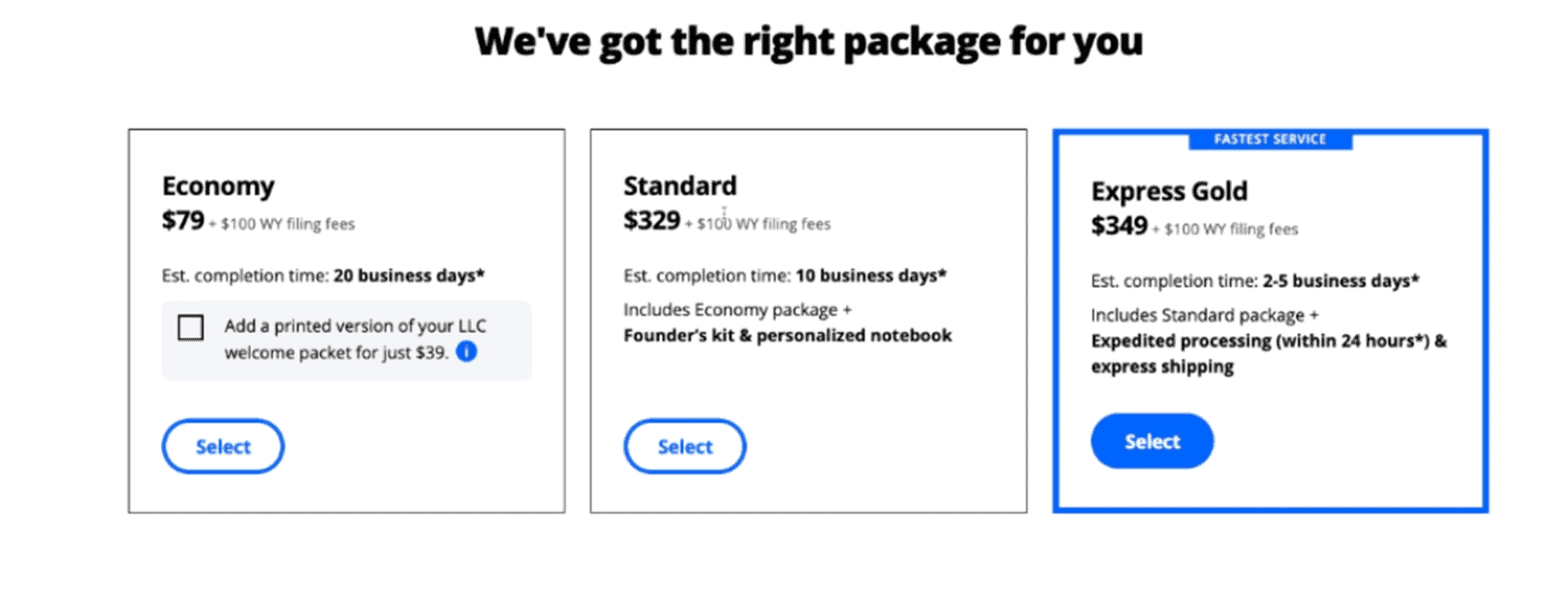
Task: Enable the printed LLC welcome packet add-on
Action: pyautogui.click(x=189, y=326)
